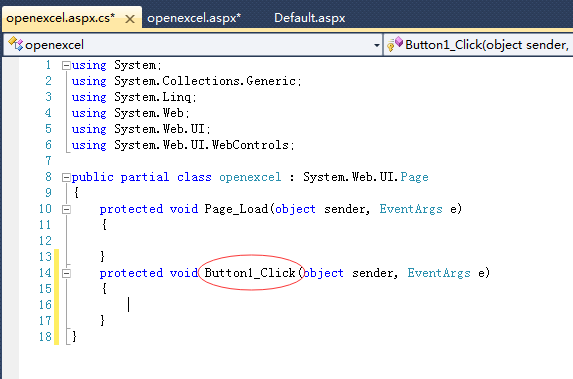Screen dimensions: 573x379
Task: Click the openexcel class icon in navigation bar
Action: pos(16,44)
